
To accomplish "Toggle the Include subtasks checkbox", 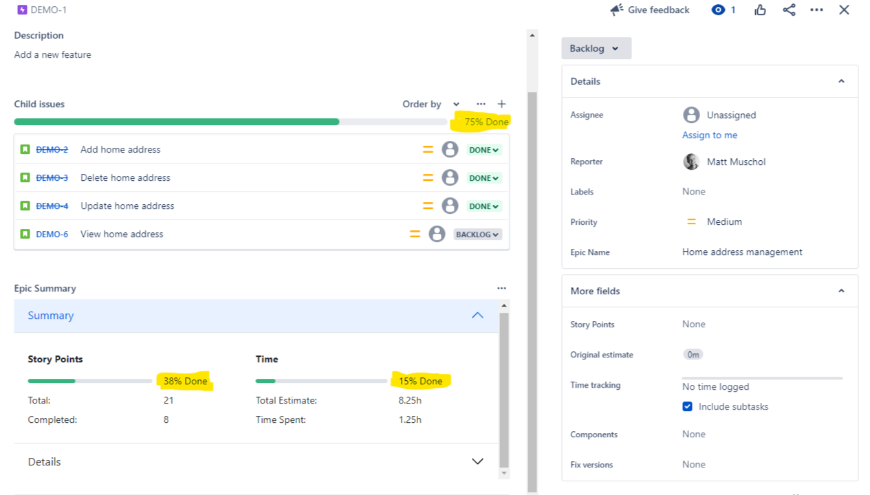I will pos(687,407).
